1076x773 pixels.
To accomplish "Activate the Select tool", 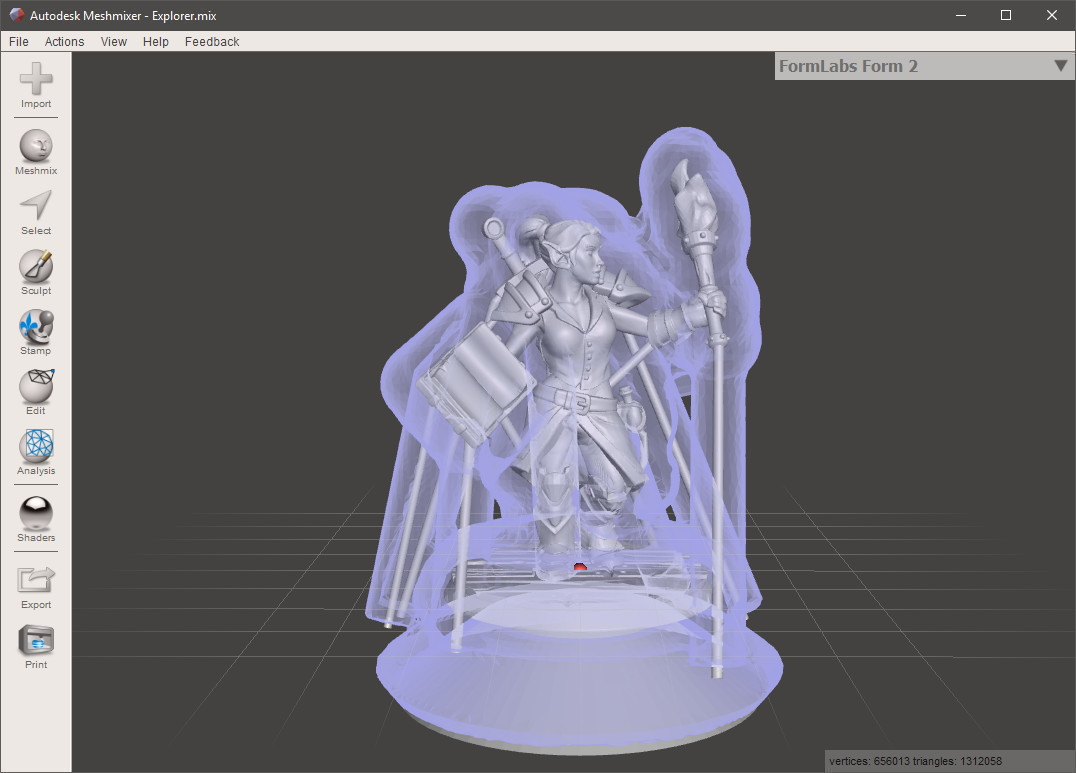I will pyautogui.click(x=36, y=207).
